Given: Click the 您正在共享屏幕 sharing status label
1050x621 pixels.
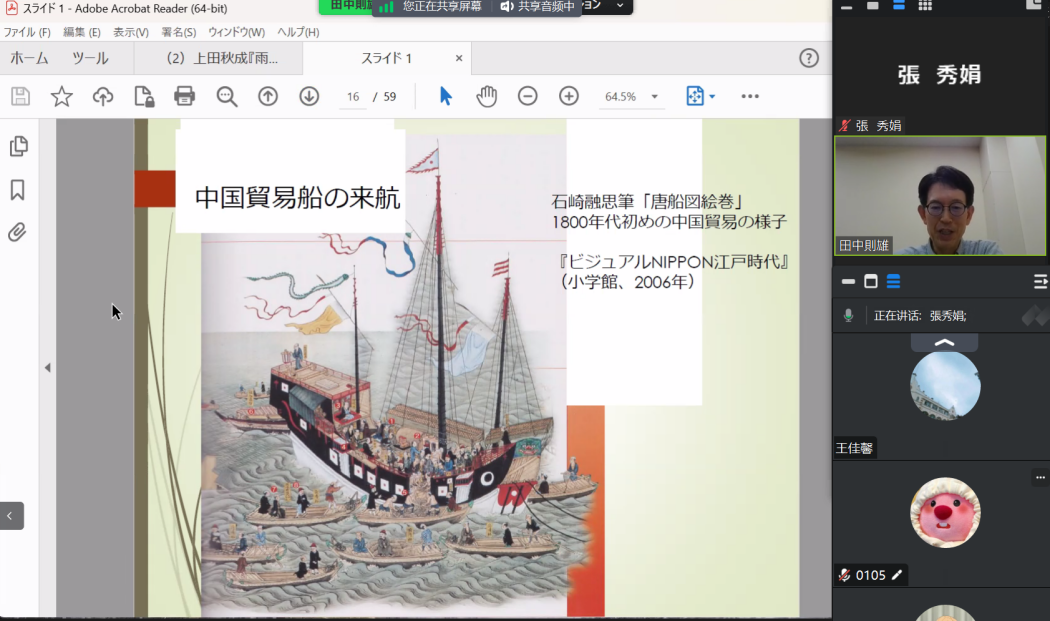Looking at the screenshot, I should coord(442,7).
